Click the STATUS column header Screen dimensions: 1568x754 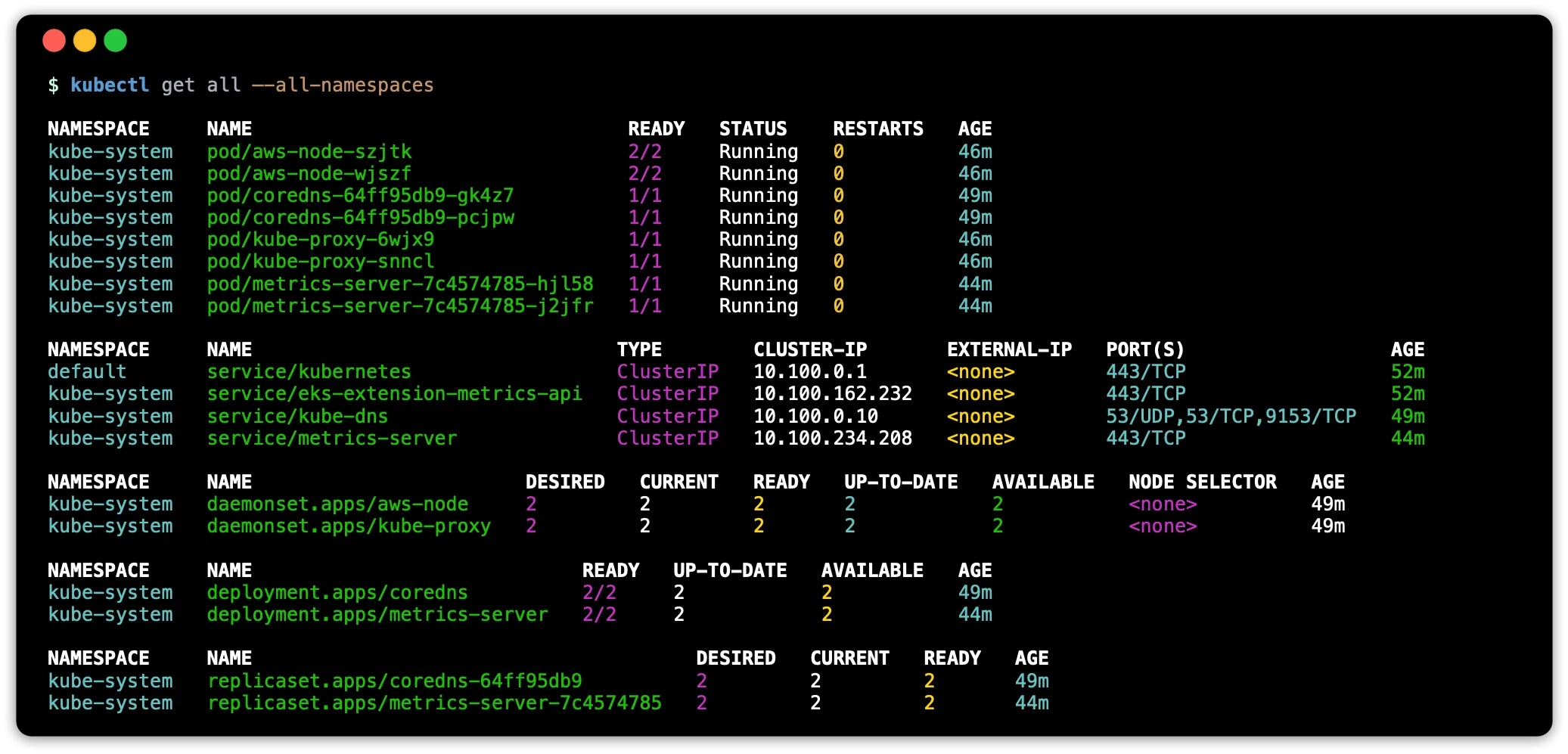click(x=753, y=129)
